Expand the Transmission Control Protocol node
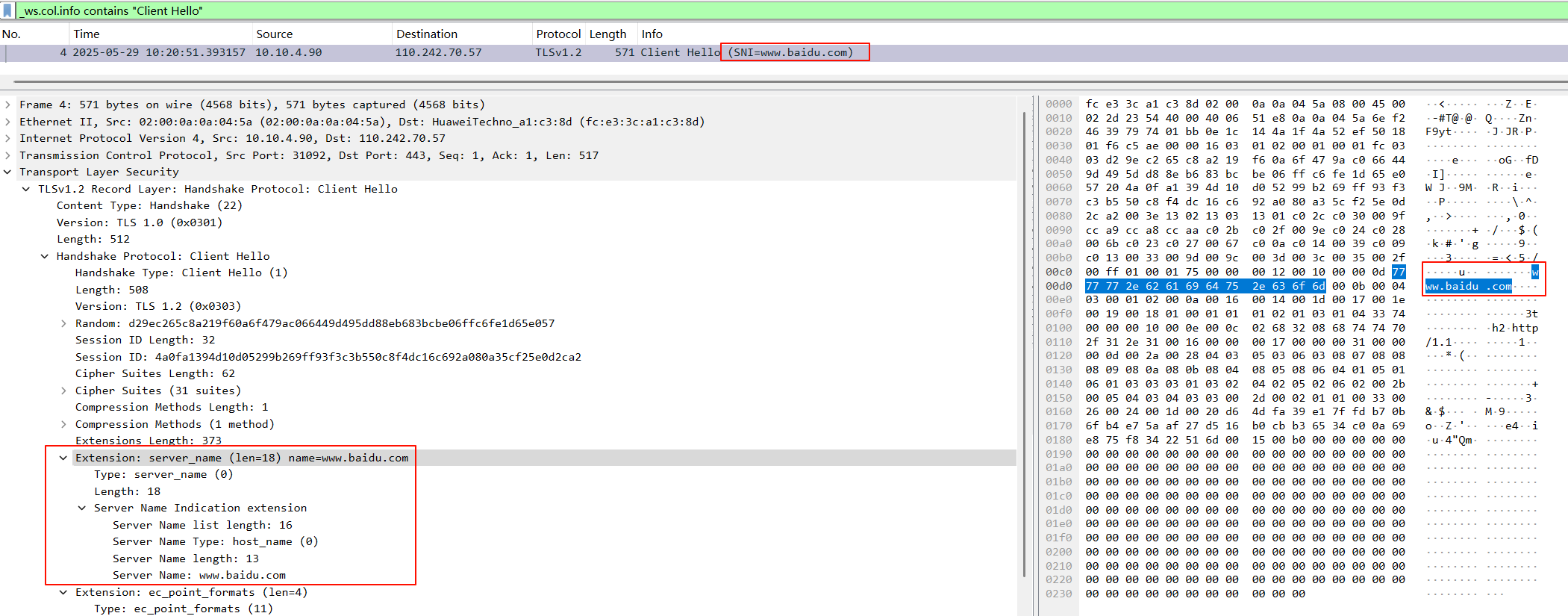Viewport: 1568px width, 616px height. [x=7, y=155]
